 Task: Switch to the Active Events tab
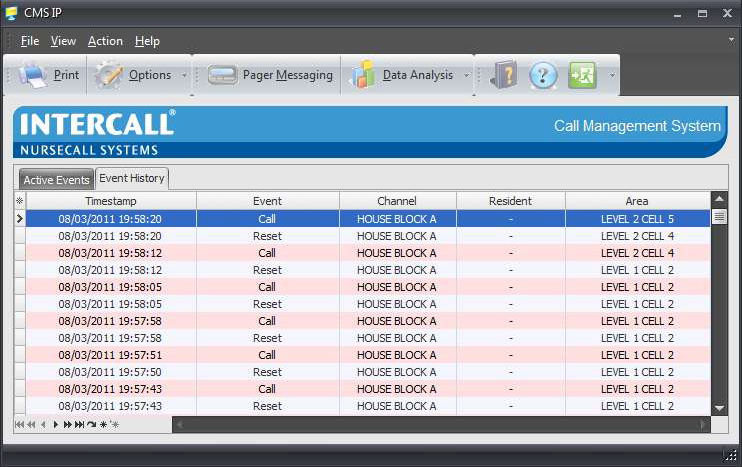(x=57, y=180)
